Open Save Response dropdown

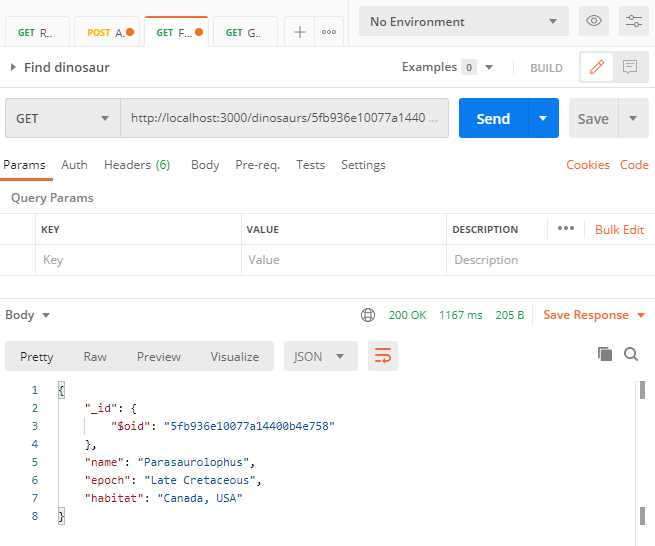coord(594,315)
